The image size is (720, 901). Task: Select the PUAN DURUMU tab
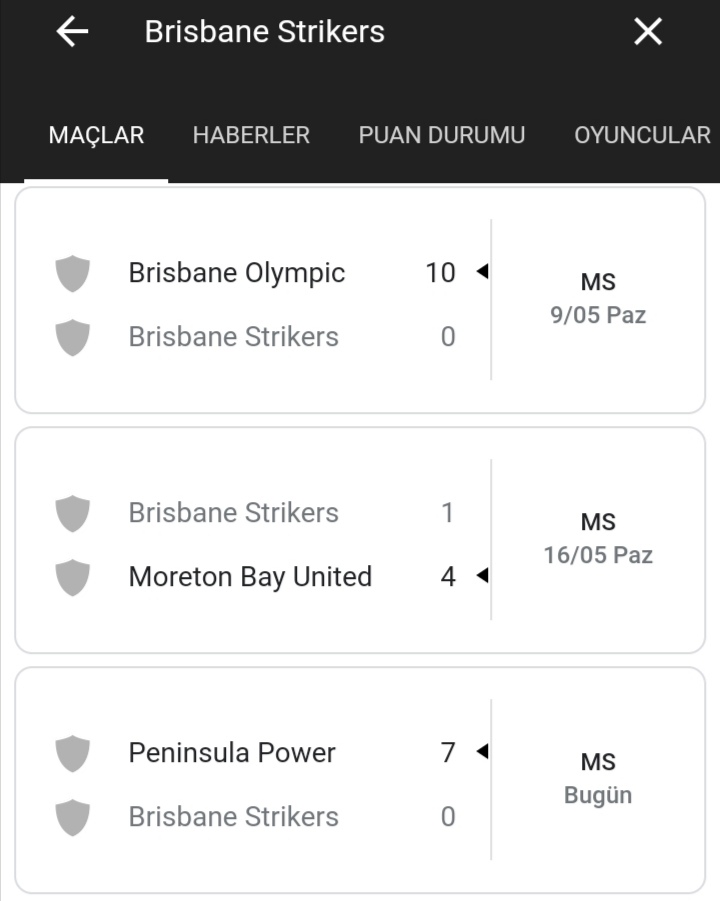(x=442, y=136)
